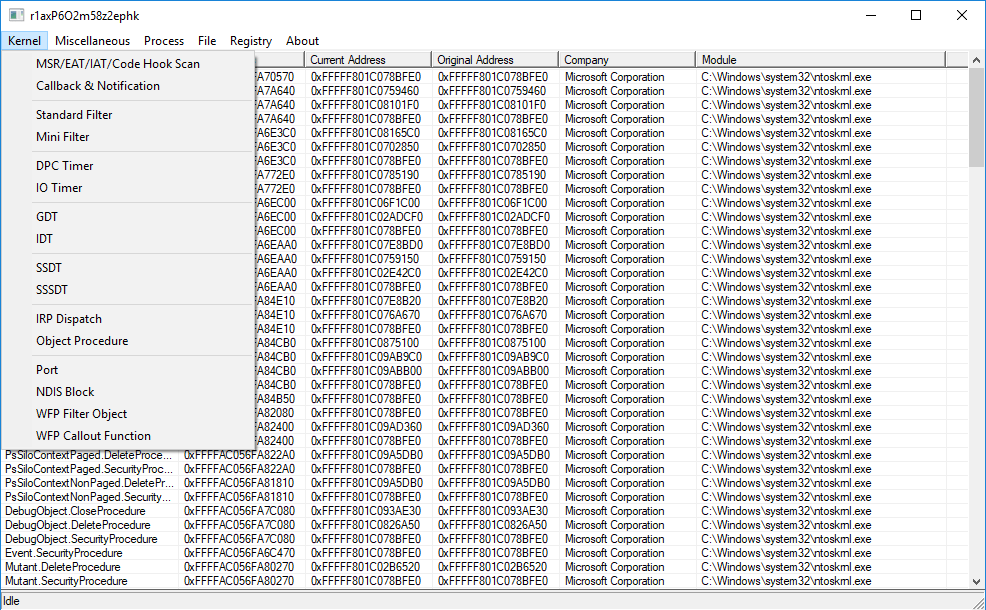Open the Miscellaneous menu
Viewport: 986px width, 610px height.
pyautogui.click(x=92, y=41)
